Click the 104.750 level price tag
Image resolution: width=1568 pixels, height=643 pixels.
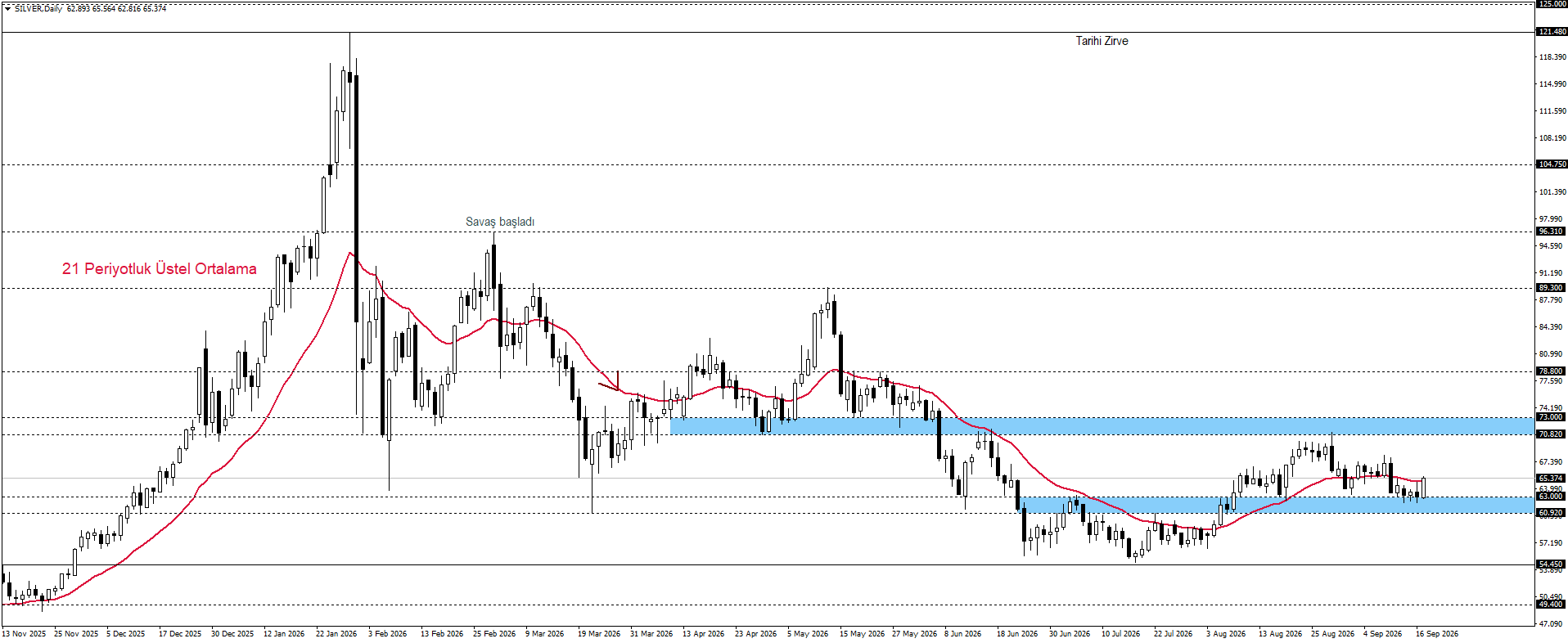1551,164
